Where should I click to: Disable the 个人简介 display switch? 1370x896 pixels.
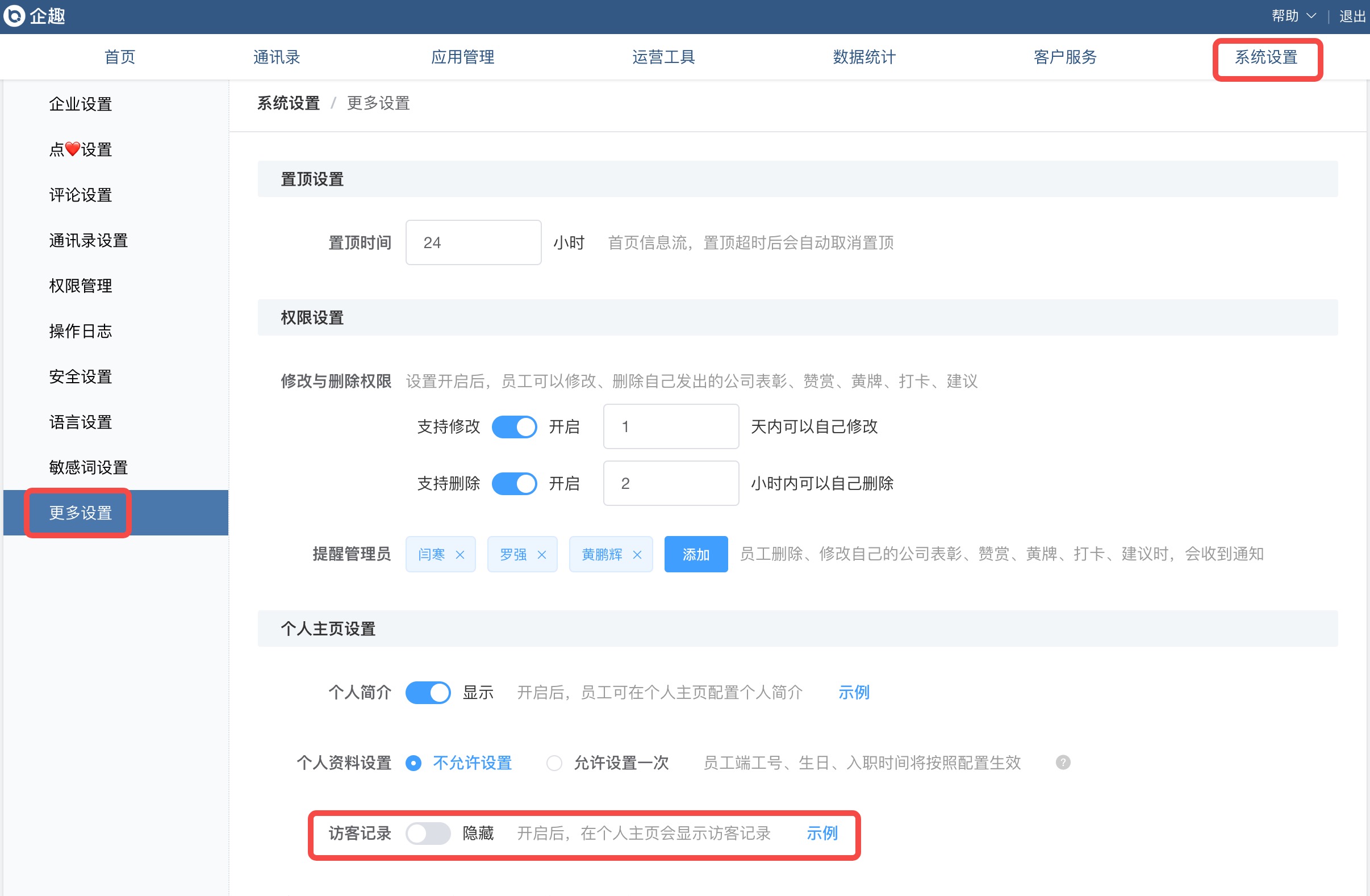click(x=428, y=692)
